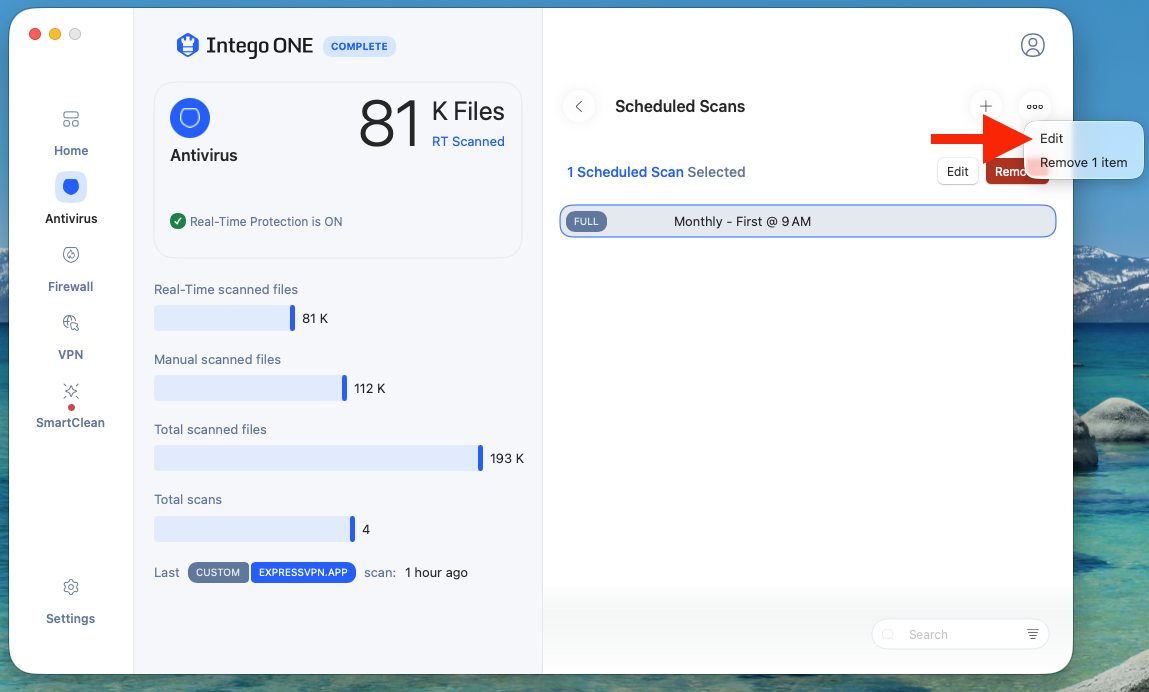This screenshot has height=692, width=1149.
Task: Click the search magnifier icon
Action: tap(888, 634)
